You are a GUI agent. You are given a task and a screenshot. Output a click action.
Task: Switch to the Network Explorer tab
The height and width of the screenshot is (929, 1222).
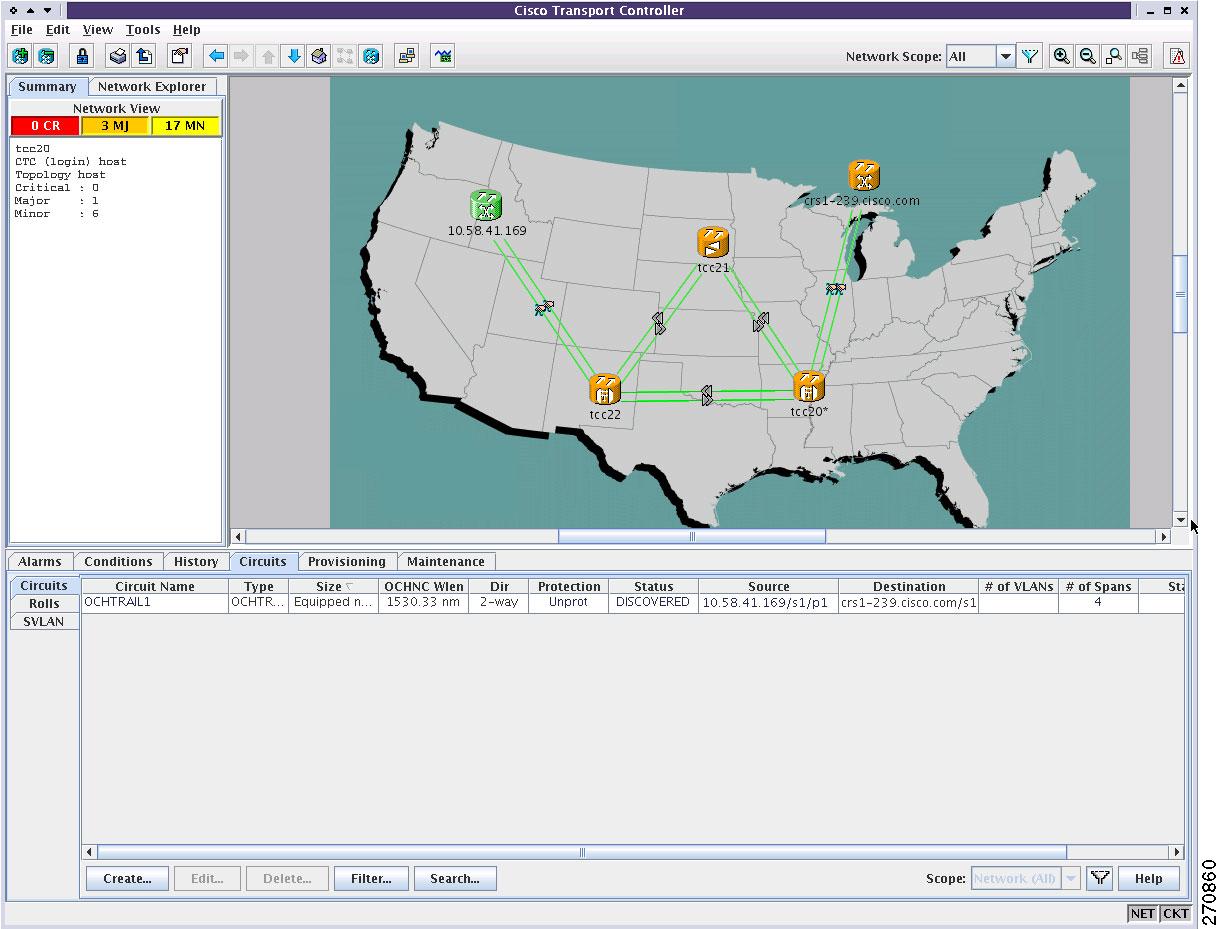point(152,87)
